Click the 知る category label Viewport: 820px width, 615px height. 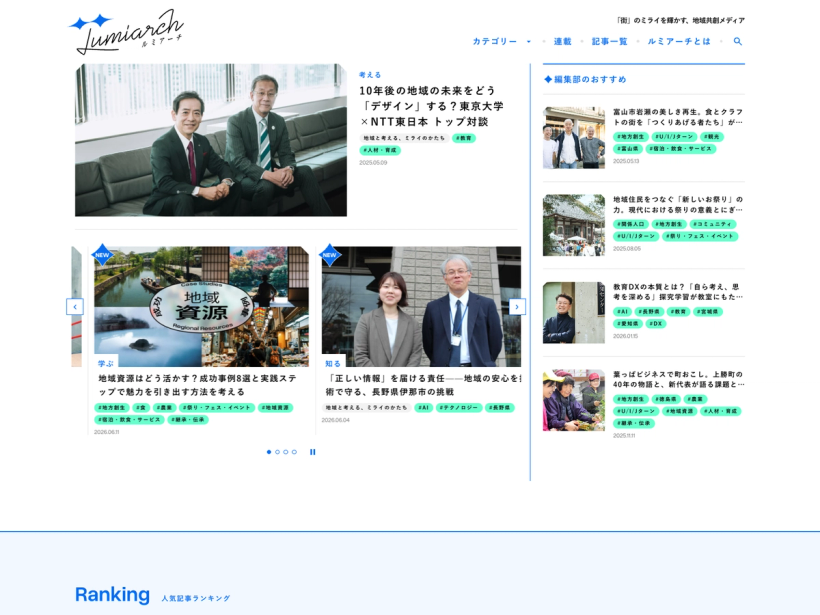tap(333, 363)
